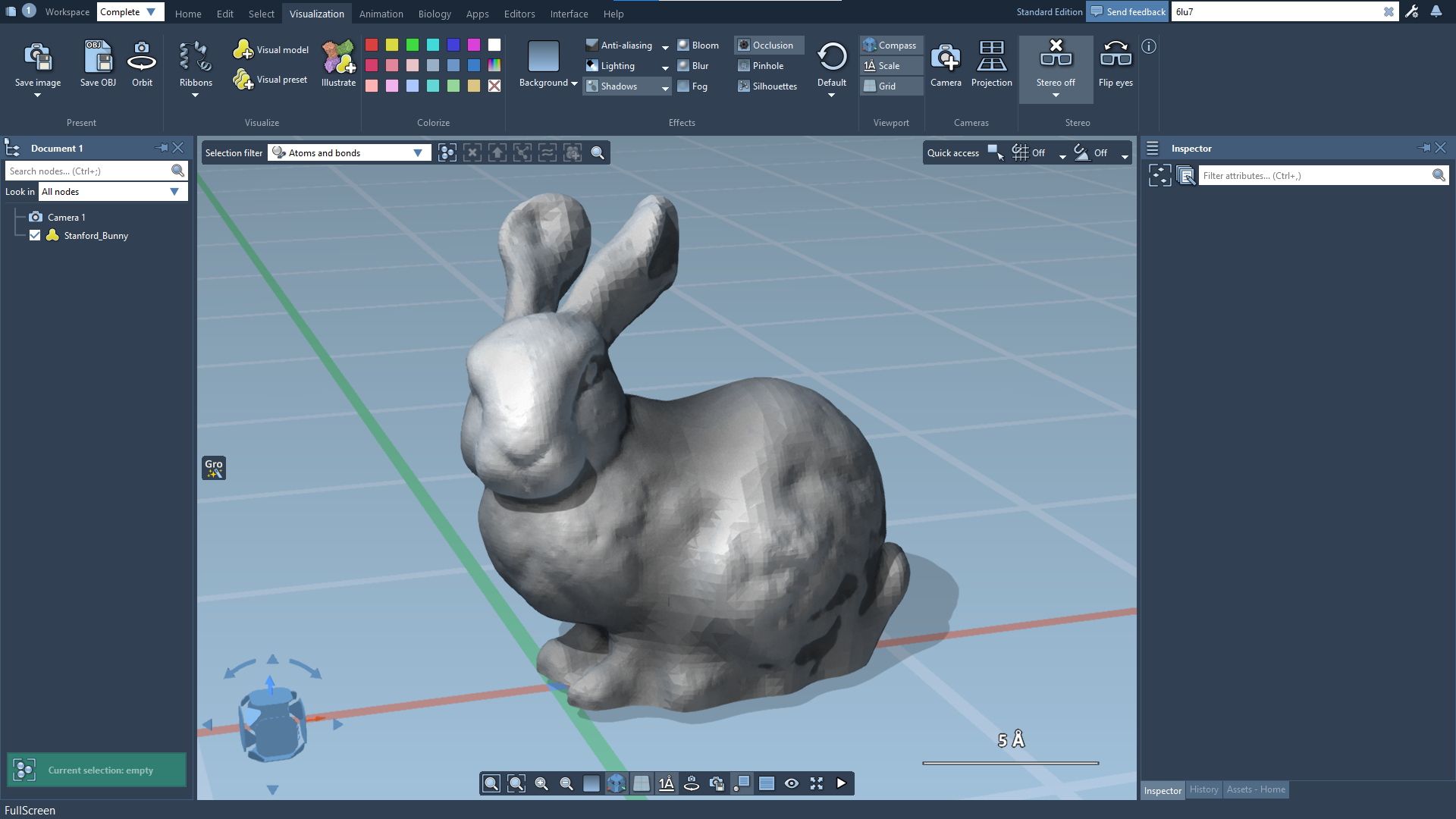Image resolution: width=1456 pixels, height=819 pixels.
Task: Click the Current selection: empty button
Action: coord(96,770)
